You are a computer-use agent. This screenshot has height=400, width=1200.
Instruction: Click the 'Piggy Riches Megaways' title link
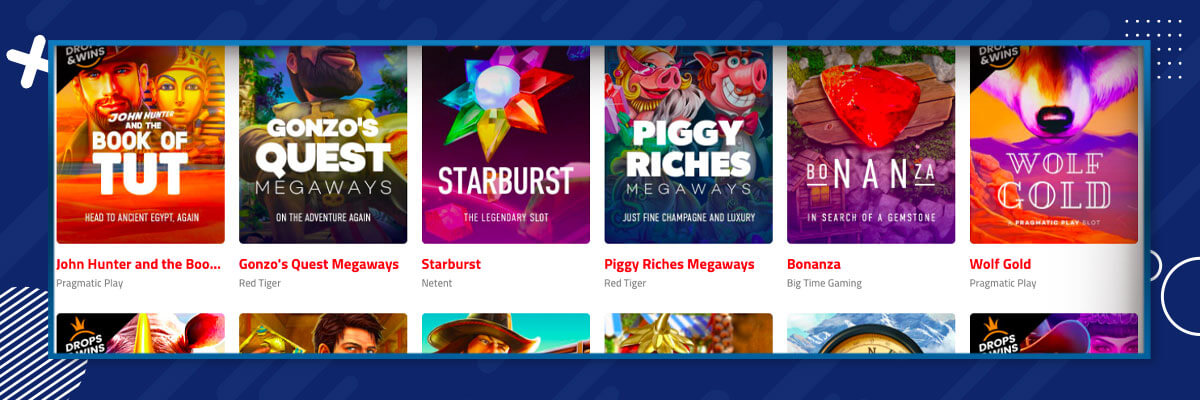tap(679, 265)
